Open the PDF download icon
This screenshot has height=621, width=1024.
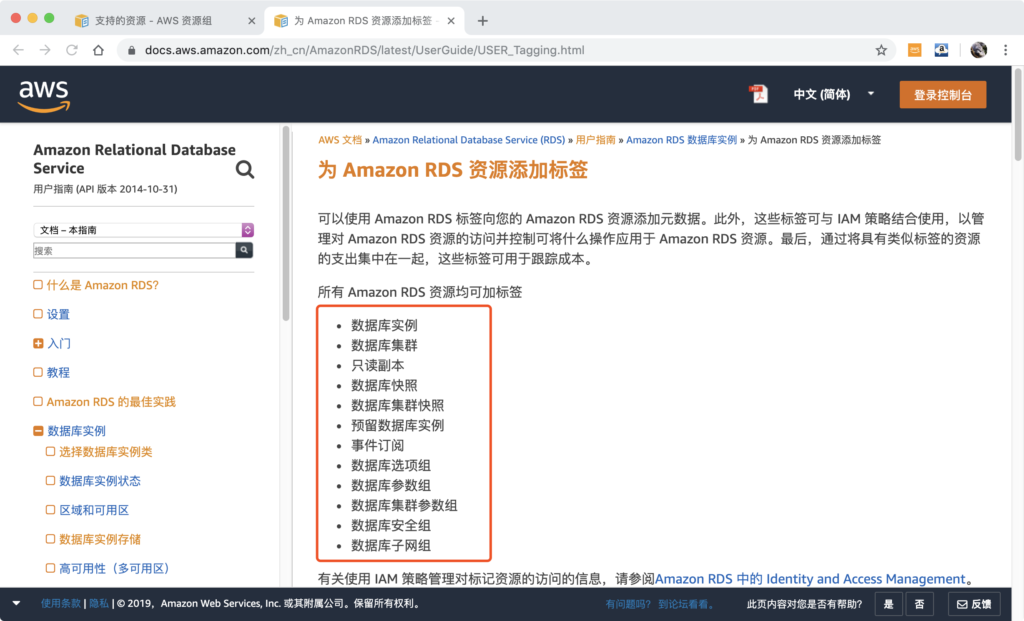tap(758, 94)
